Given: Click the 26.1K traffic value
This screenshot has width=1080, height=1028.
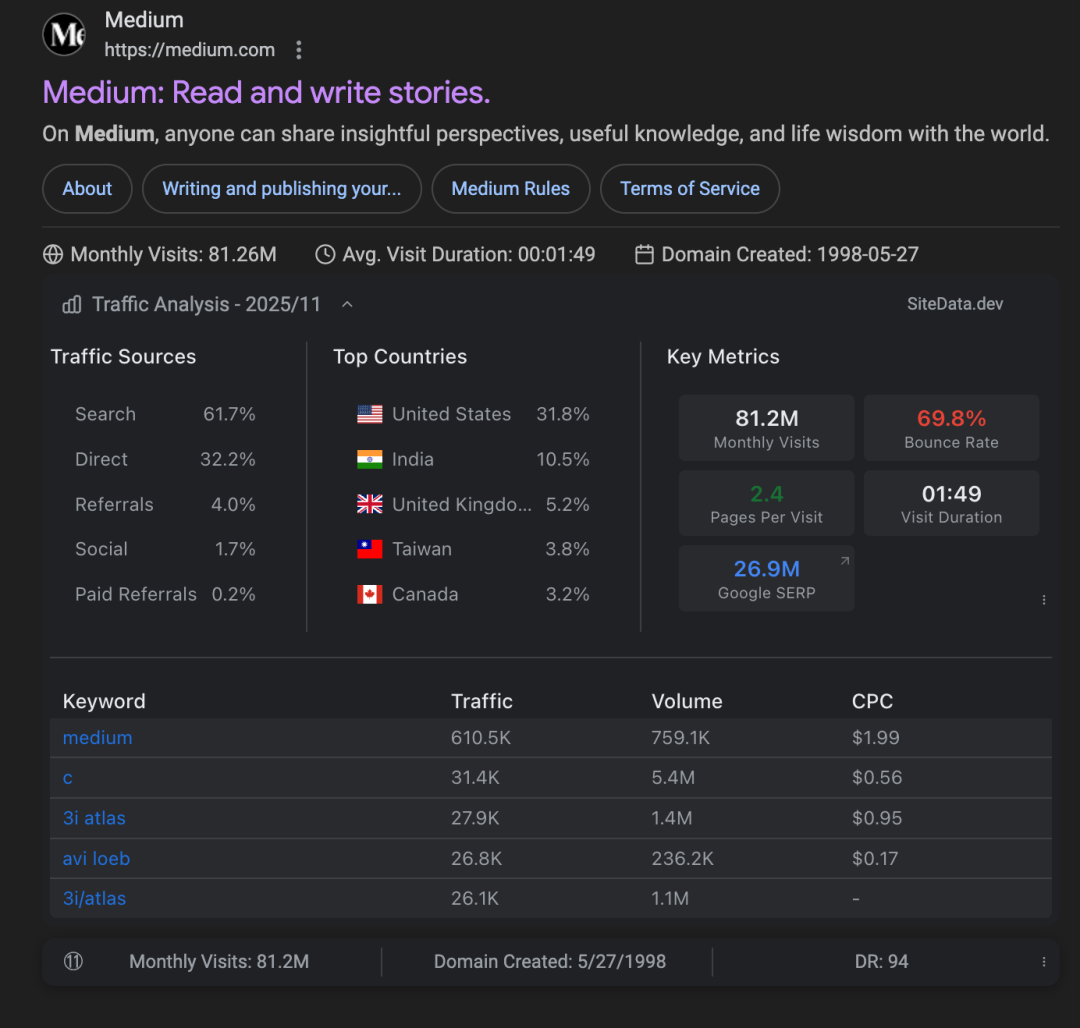Looking at the screenshot, I should click(x=475, y=899).
